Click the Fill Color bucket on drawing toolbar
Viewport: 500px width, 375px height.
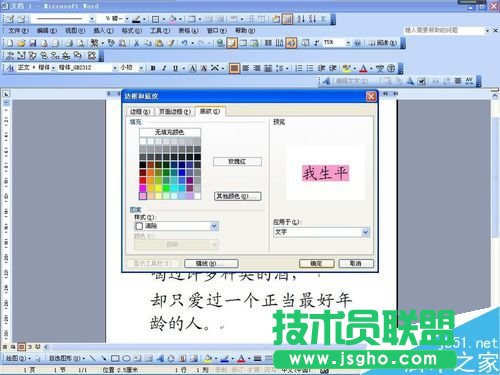point(208,359)
